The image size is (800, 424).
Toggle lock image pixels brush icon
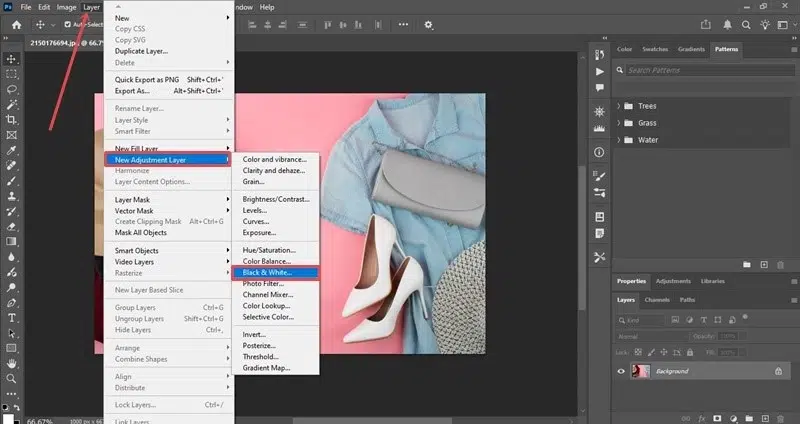point(651,352)
